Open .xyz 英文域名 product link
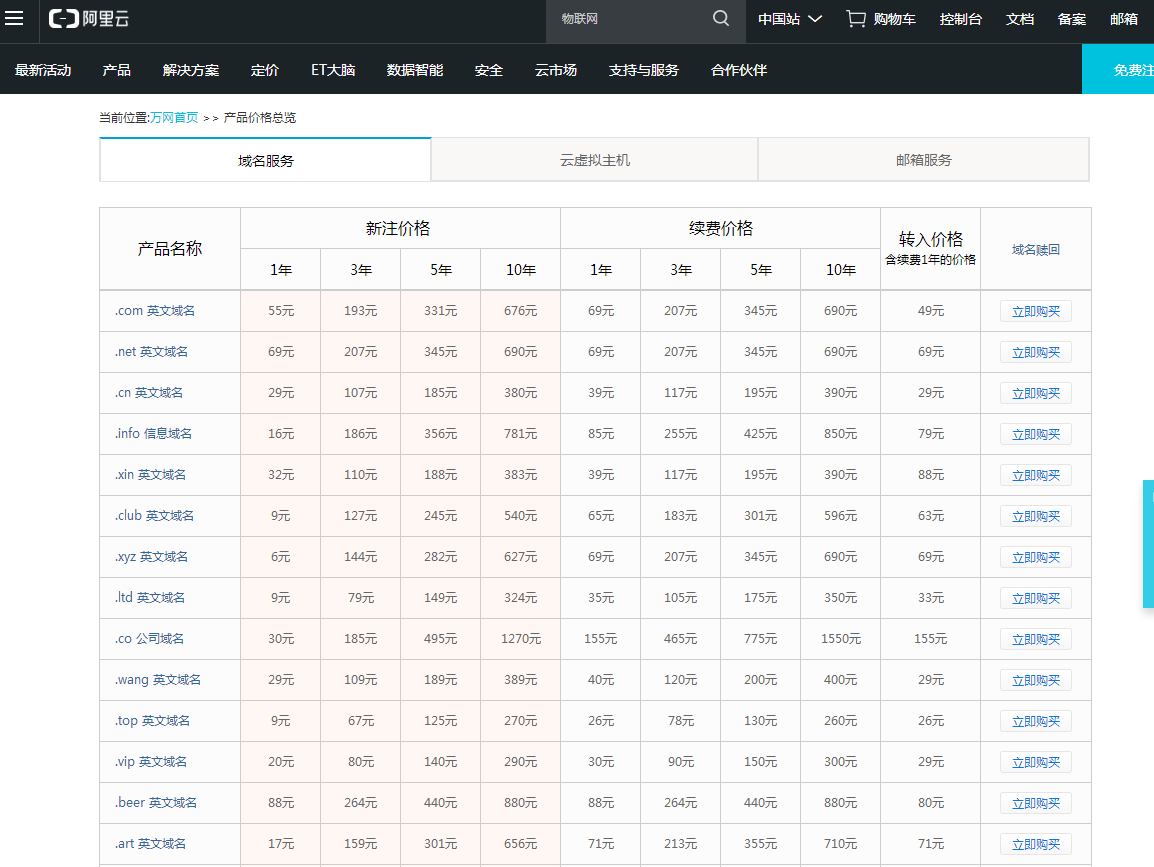1154x867 pixels. point(151,557)
